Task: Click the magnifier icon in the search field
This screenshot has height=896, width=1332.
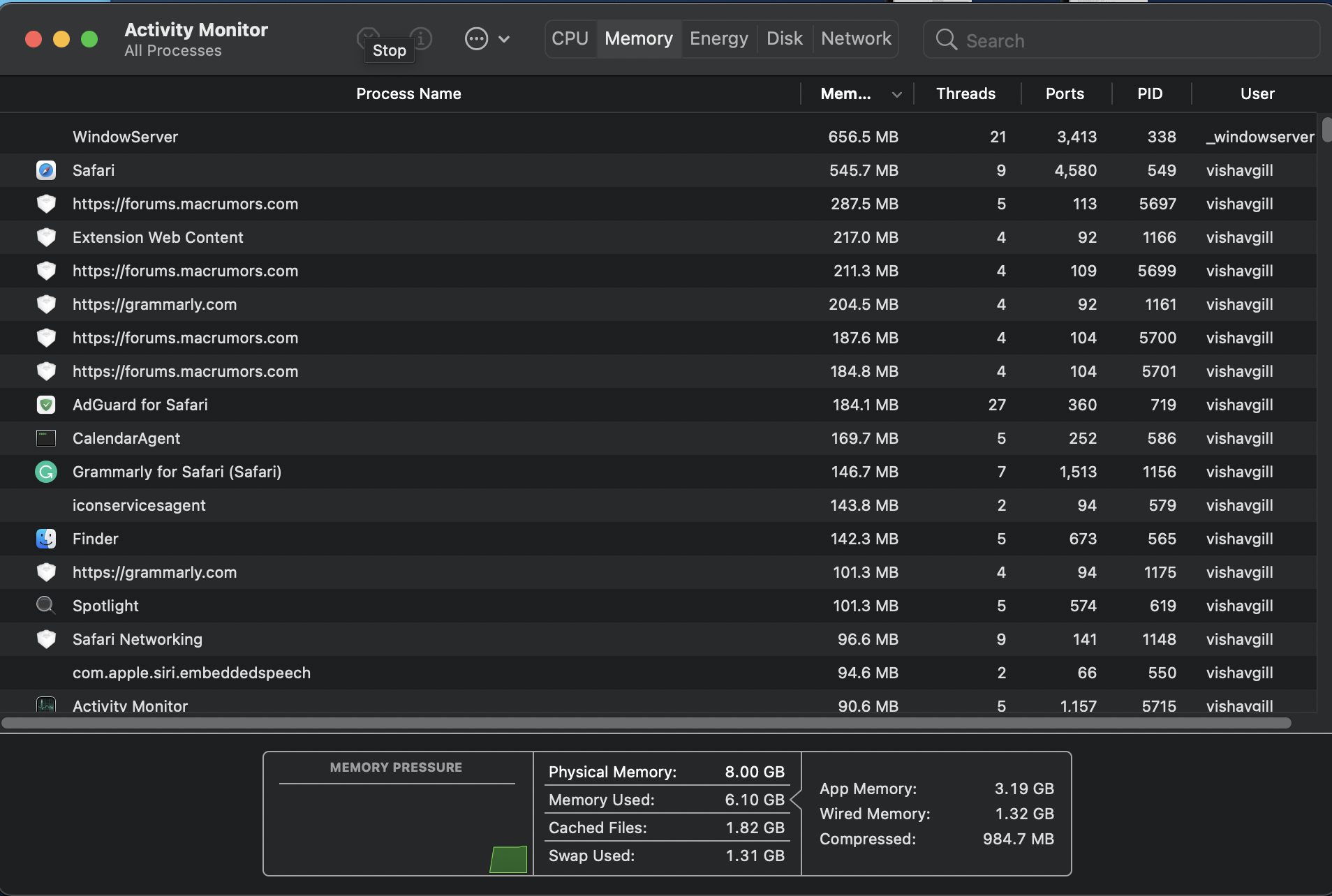Action: coord(946,40)
